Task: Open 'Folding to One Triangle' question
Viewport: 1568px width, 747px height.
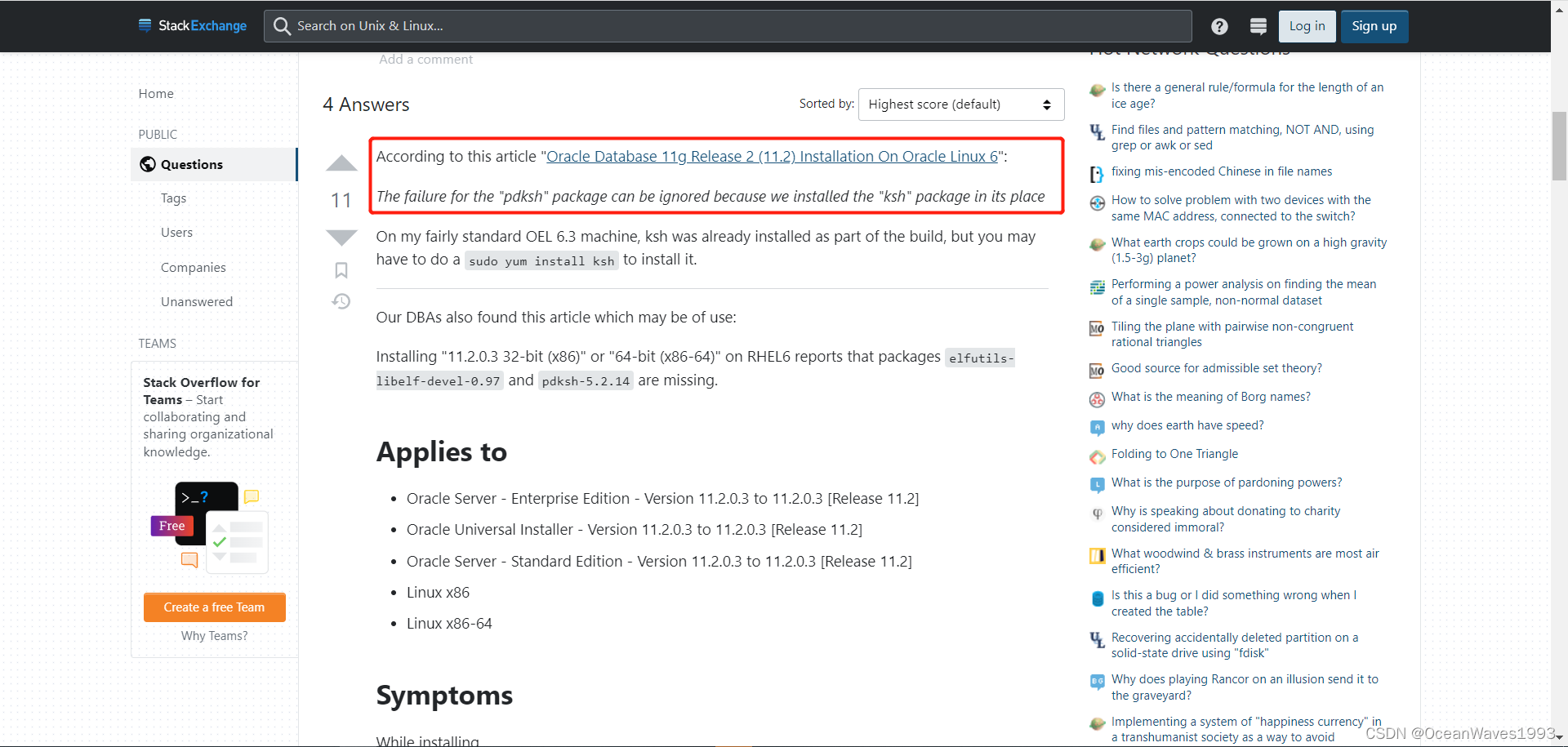Action: coord(1174,454)
